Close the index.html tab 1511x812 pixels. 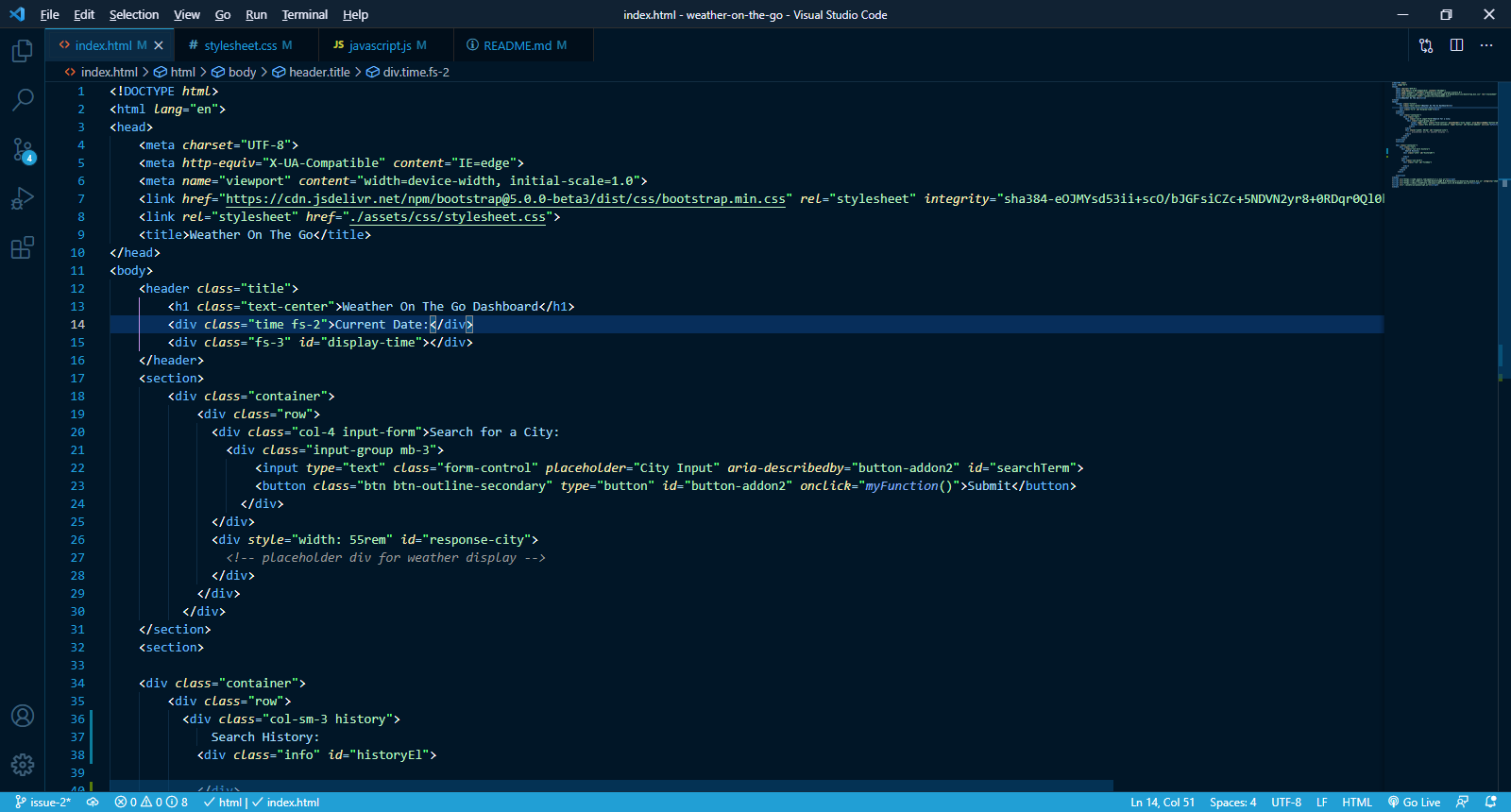159,45
